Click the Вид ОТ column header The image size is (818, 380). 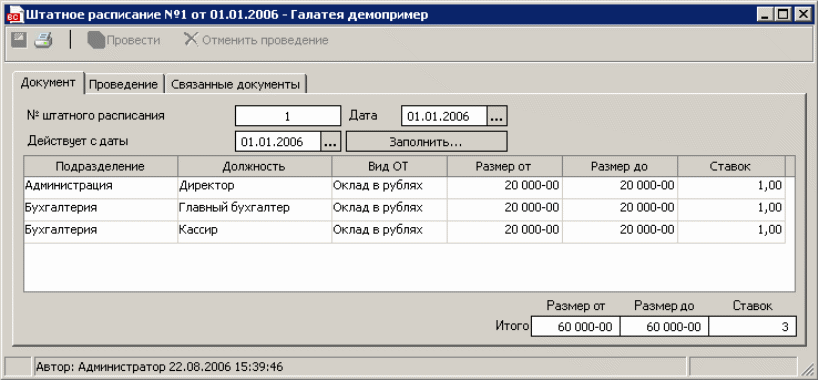[x=389, y=167]
